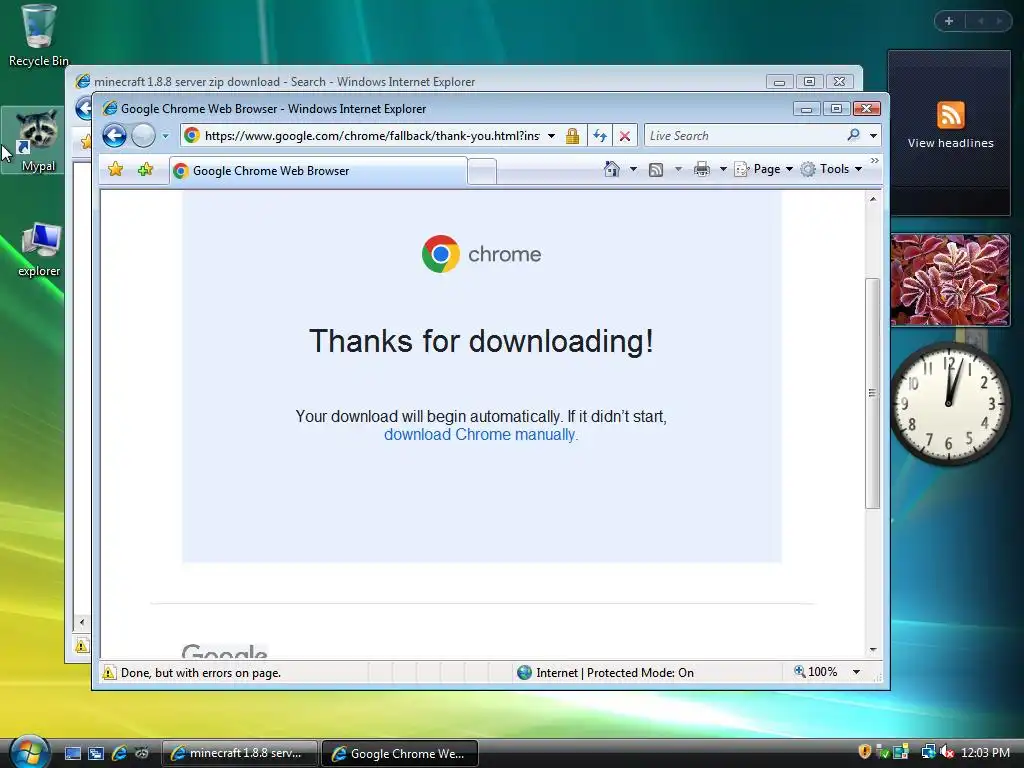The width and height of the screenshot is (1024, 768).
Task: Open the Tools menu
Action: (x=831, y=169)
